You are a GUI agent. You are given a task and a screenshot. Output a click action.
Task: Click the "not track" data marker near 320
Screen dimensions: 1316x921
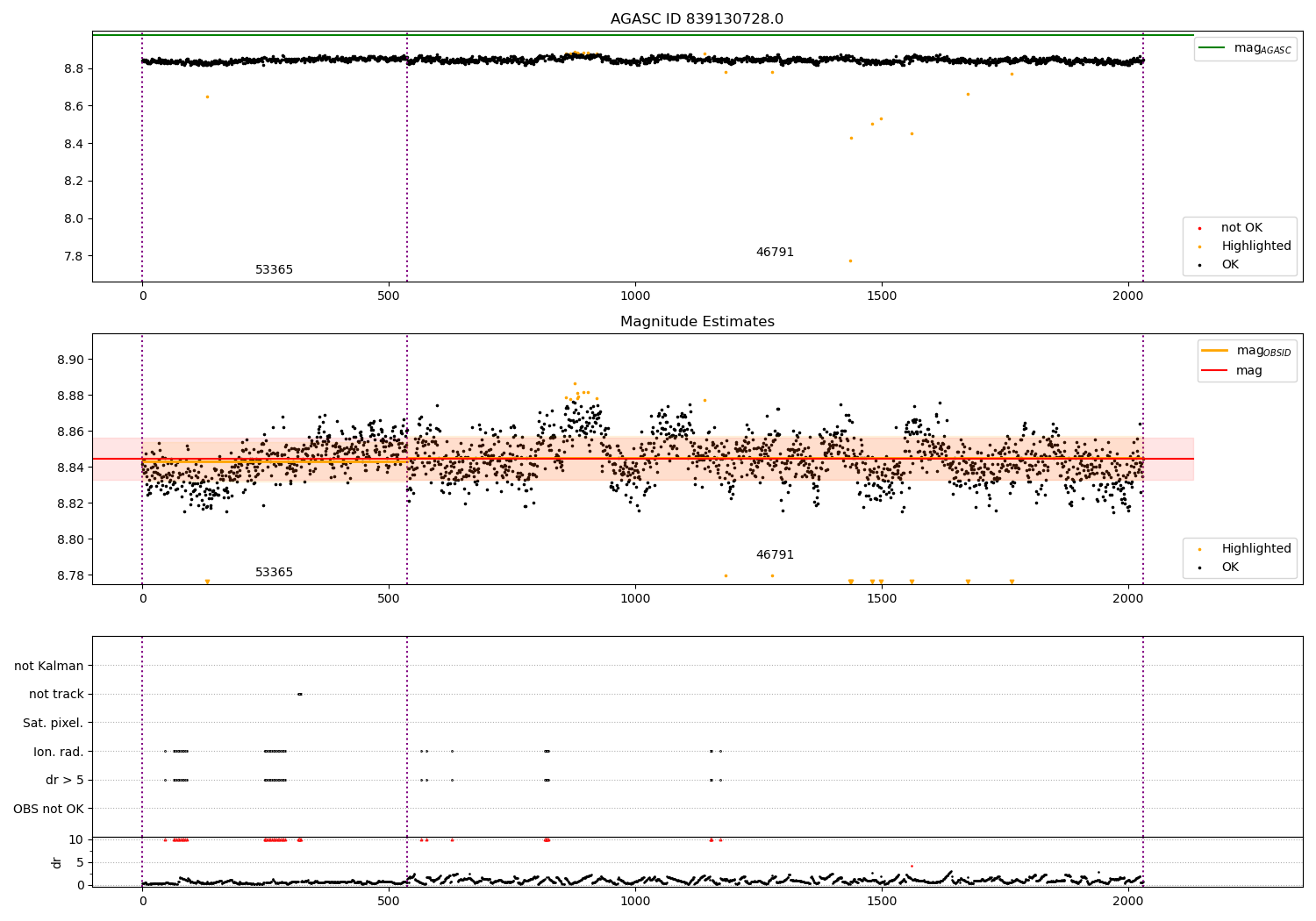[x=299, y=695]
